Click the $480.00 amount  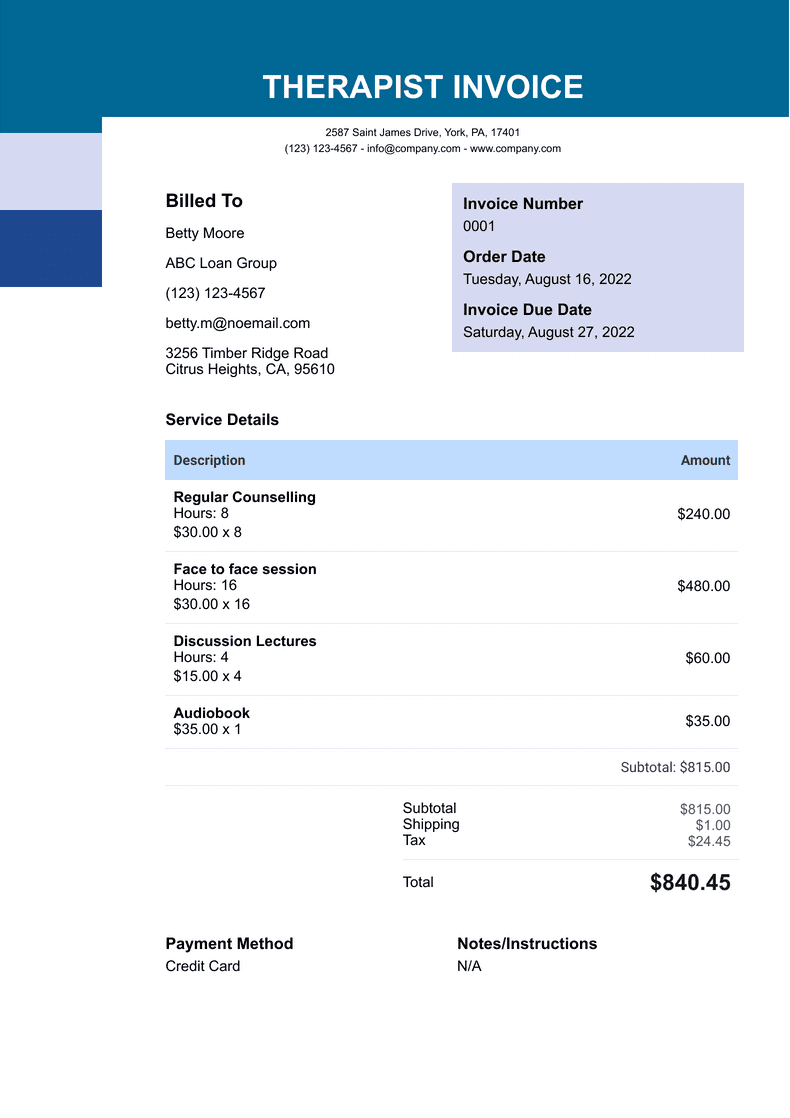[x=703, y=586]
